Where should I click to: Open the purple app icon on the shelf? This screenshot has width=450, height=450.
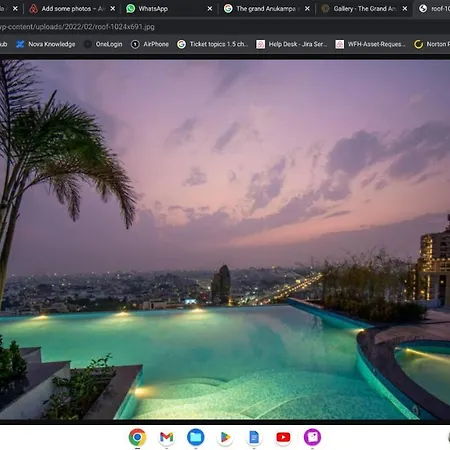[x=312, y=437]
